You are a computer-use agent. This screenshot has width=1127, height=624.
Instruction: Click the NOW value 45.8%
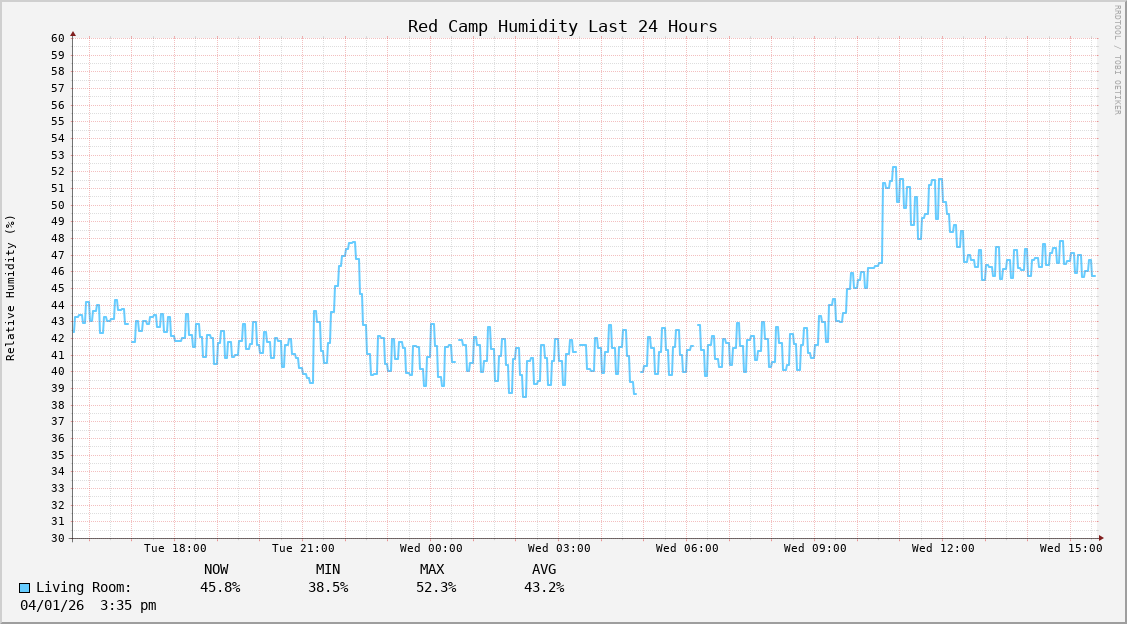220,588
